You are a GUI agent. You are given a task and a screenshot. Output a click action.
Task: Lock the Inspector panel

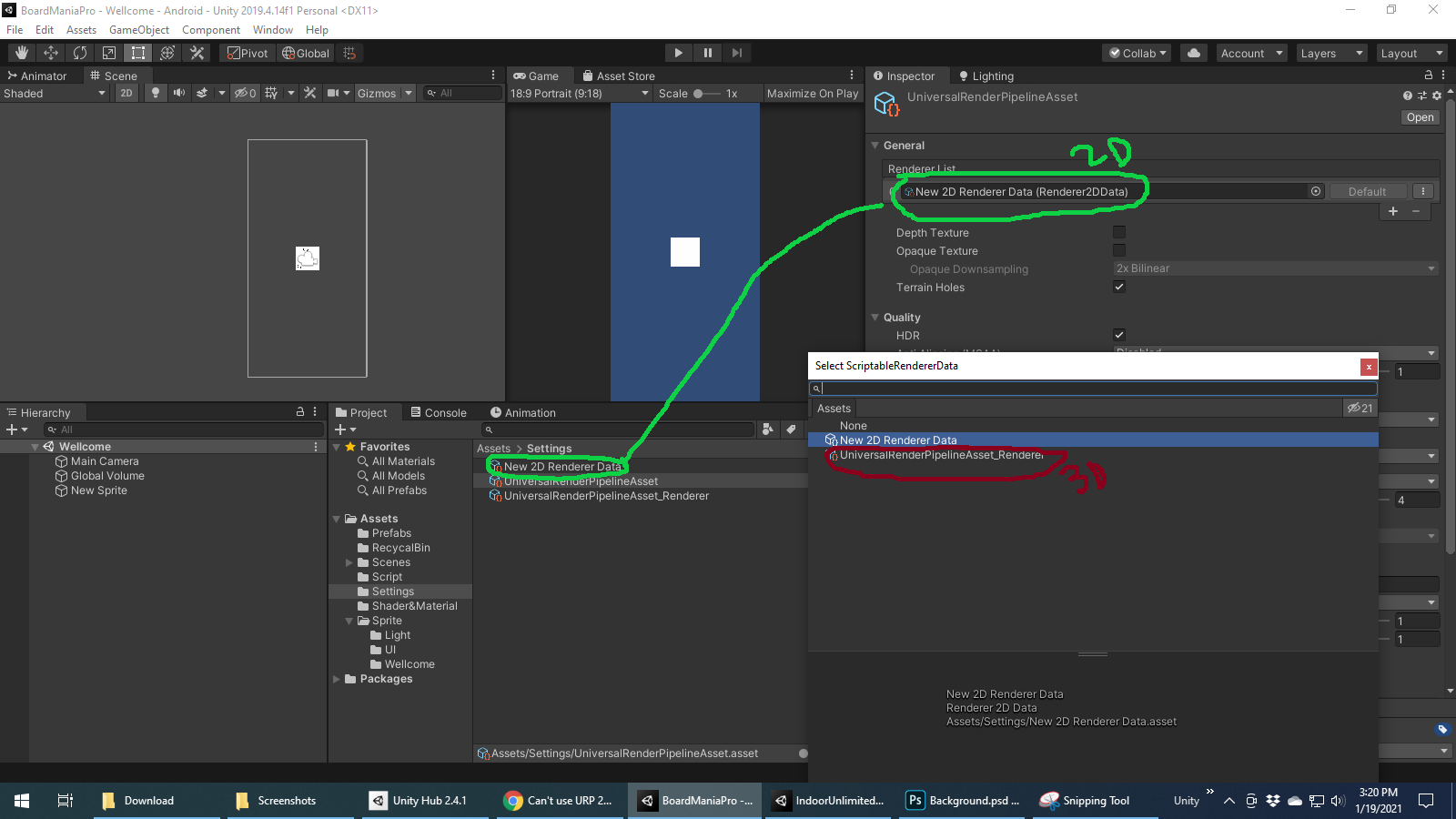[1429, 76]
